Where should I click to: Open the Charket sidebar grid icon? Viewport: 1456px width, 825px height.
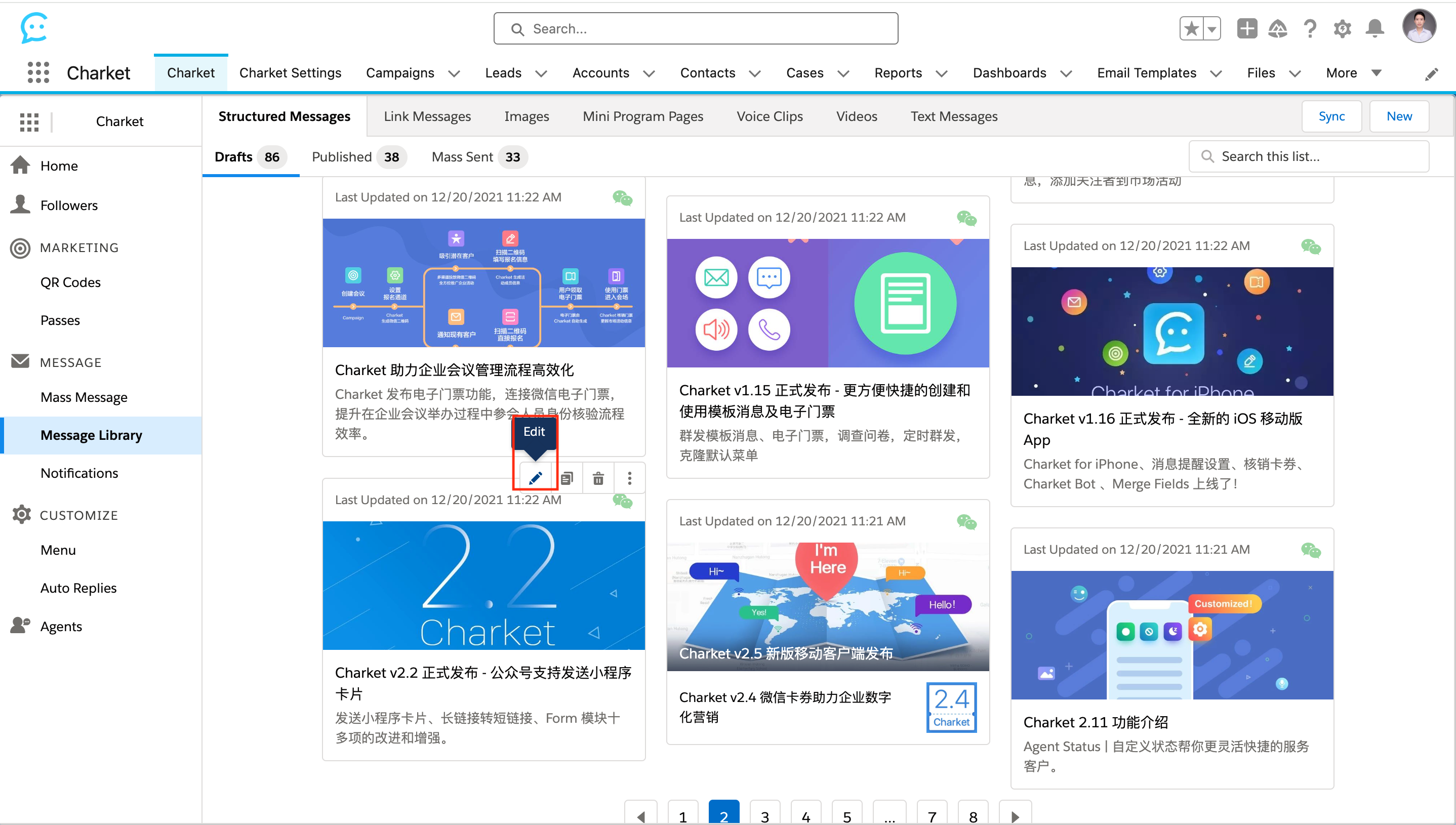point(29,121)
